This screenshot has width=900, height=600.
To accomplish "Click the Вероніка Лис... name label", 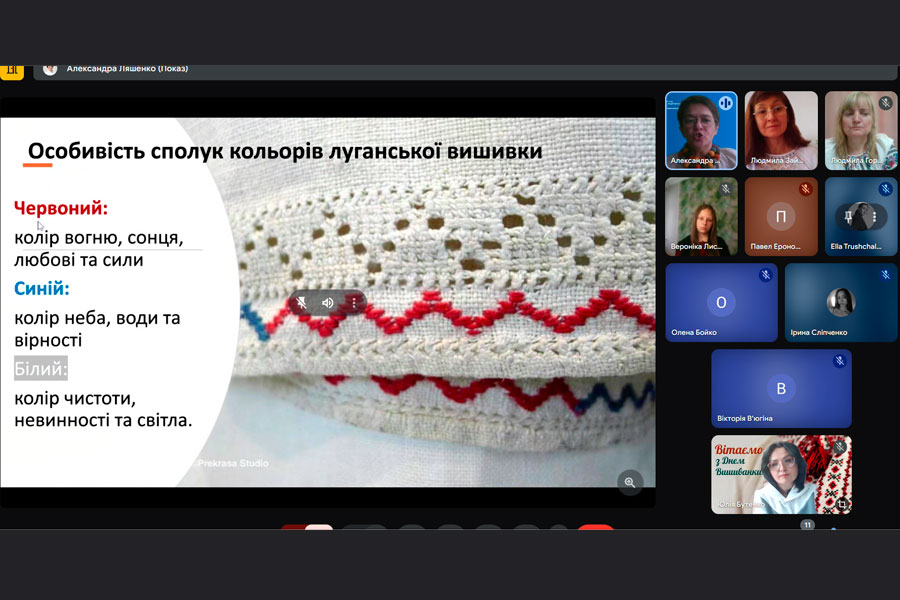I will click(696, 246).
